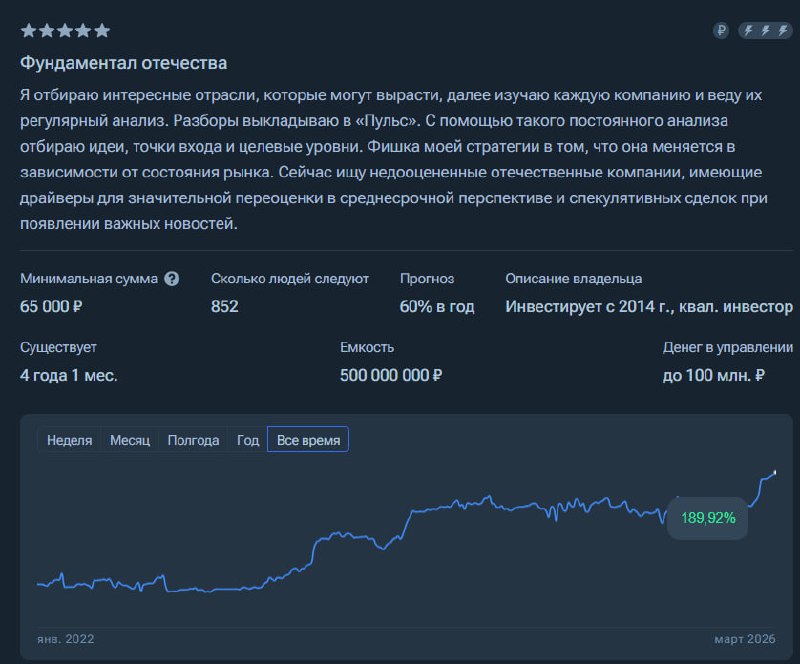The width and height of the screenshot is (800, 664).
Task: Click the question mark beside Минимальная сумма
Action: (x=172, y=279)
